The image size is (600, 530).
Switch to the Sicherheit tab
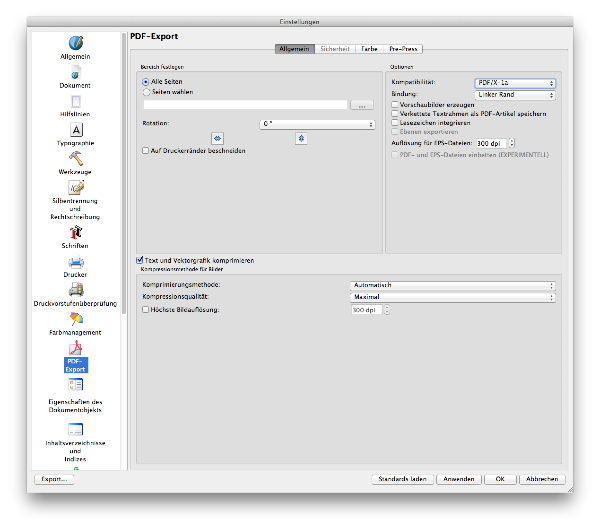tap(335, 48)
